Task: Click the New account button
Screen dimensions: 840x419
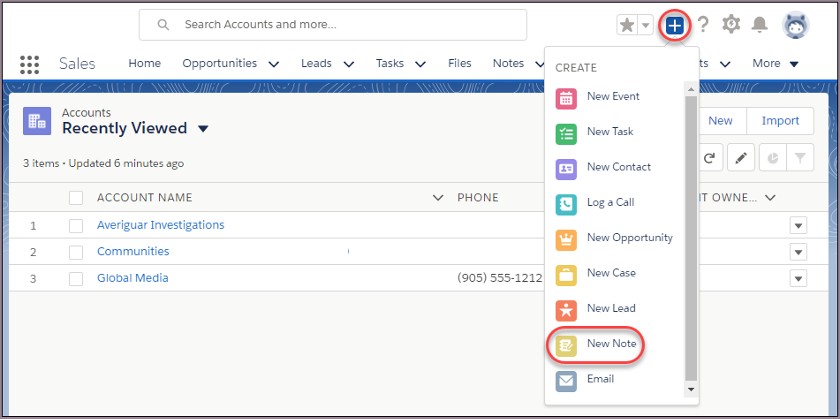Action: (x=720, y=121)
